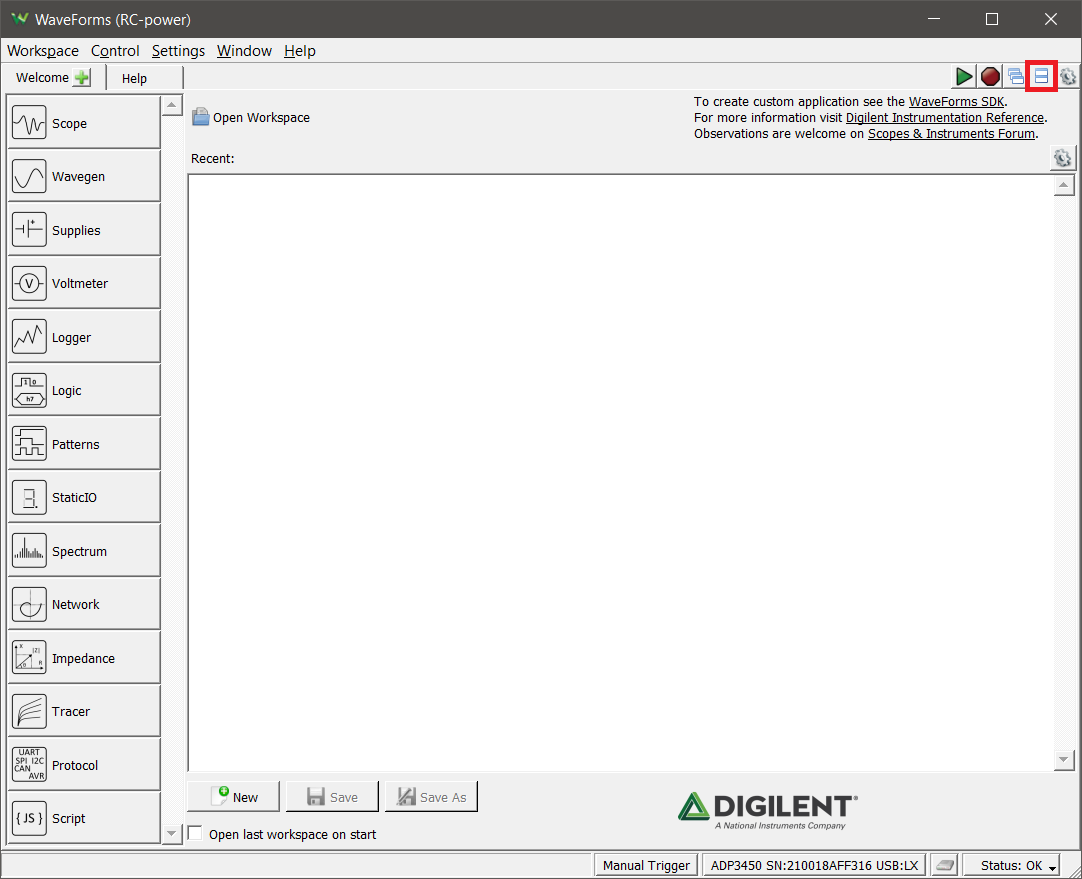Enable Open last workspace on start
This screenshot has height=879, width=1082.
tap(195, 833)
